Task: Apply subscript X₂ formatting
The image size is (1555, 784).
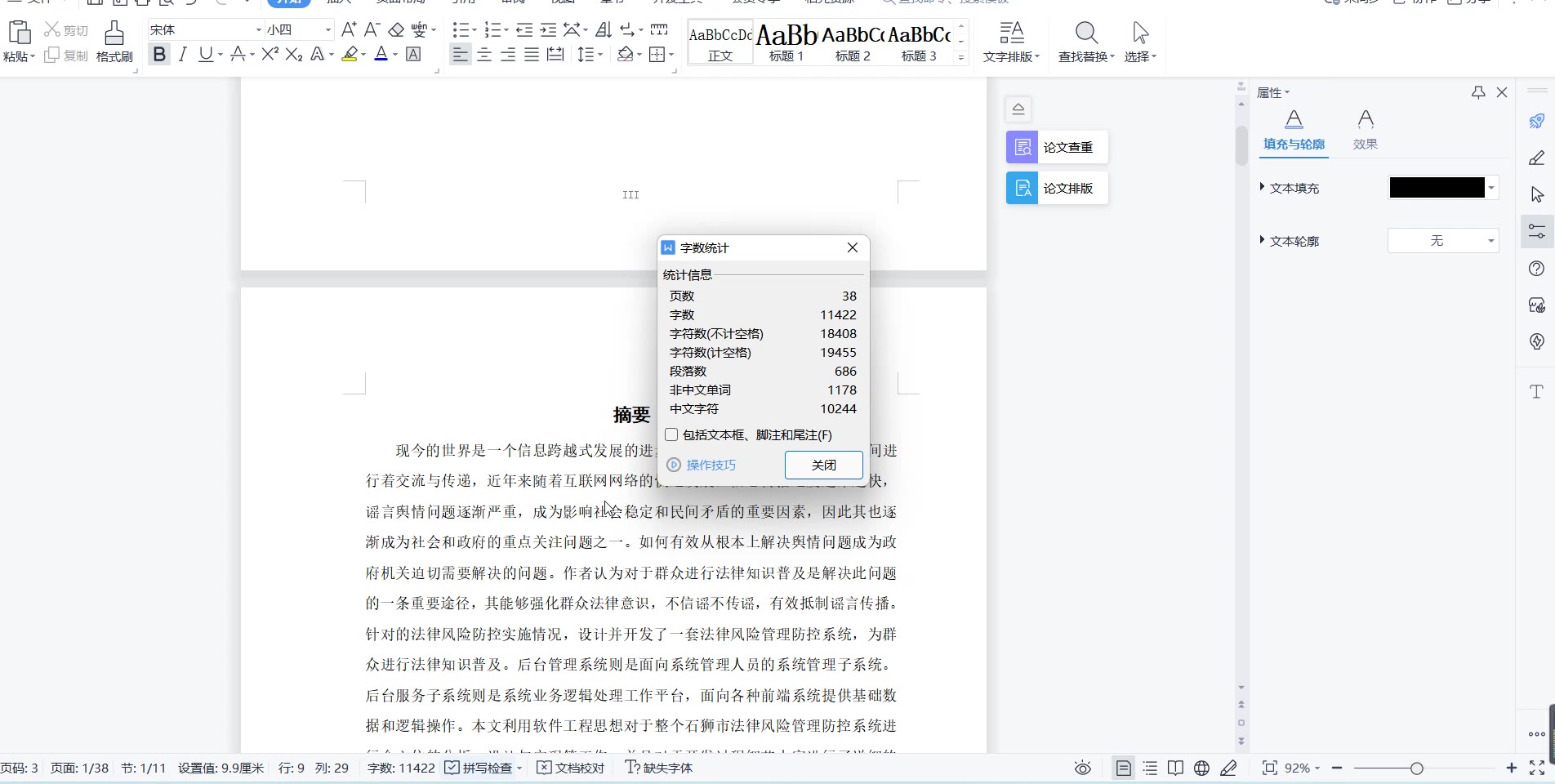Action: [x=294, y=55]
